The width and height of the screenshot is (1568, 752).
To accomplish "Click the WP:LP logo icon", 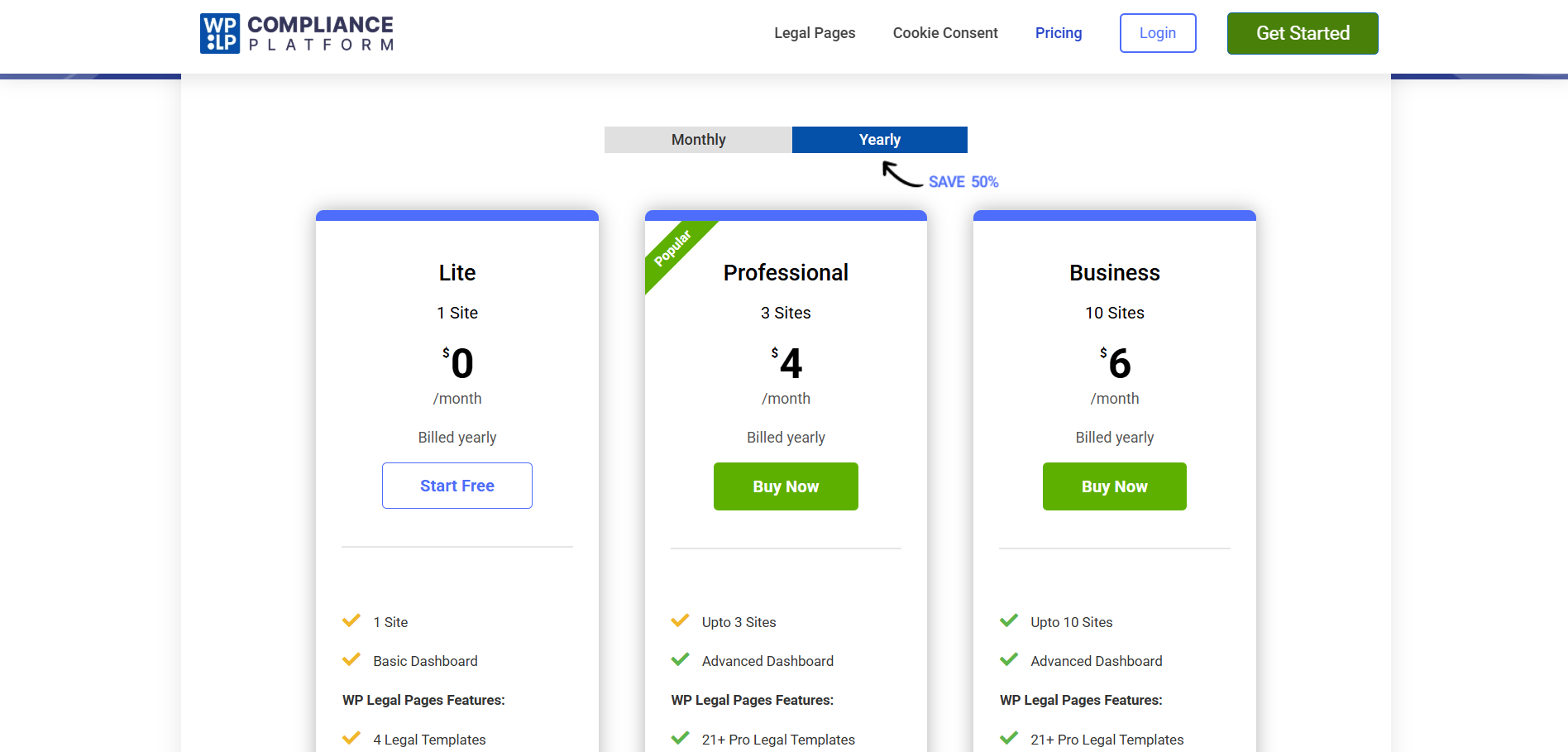I will coord(218,33).
